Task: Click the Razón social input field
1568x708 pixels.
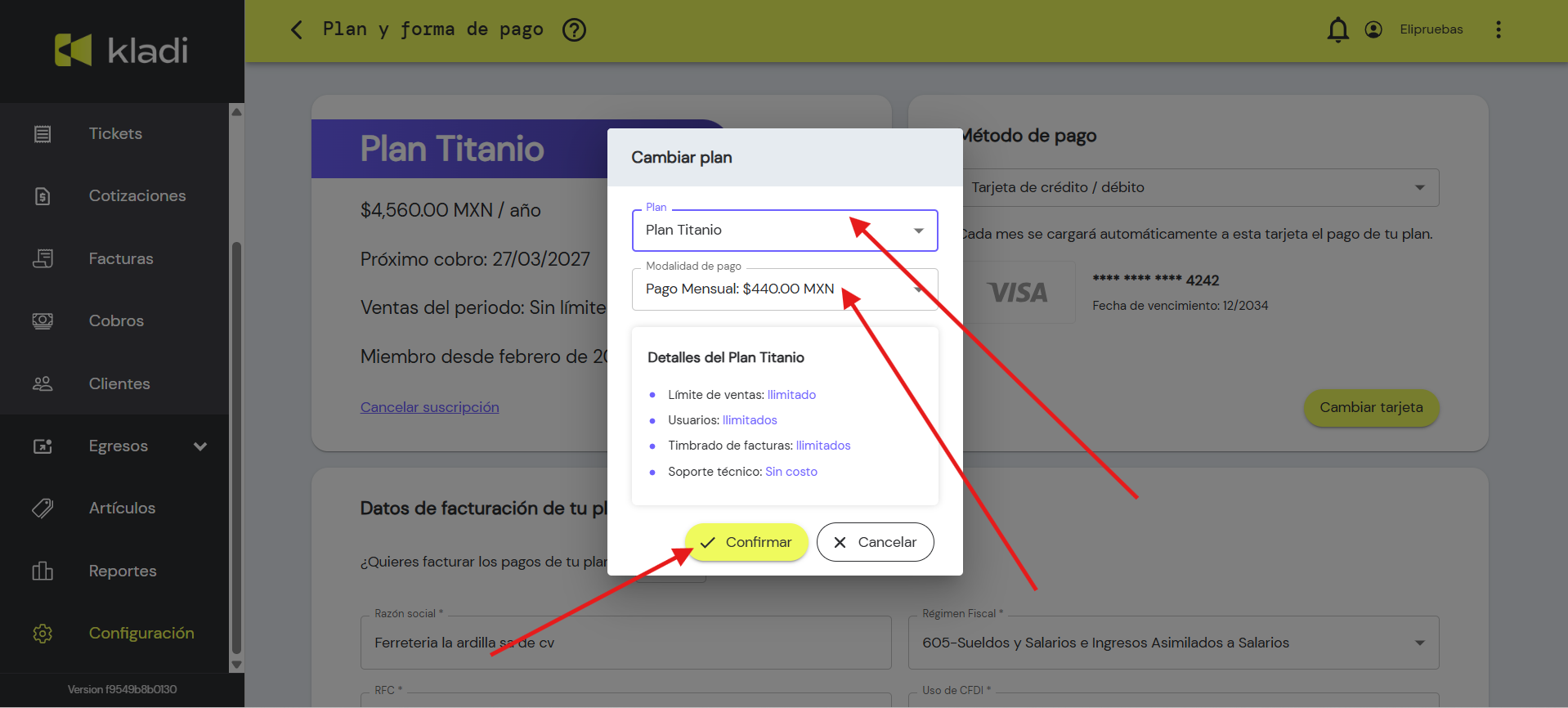Action: pos(625,643)
